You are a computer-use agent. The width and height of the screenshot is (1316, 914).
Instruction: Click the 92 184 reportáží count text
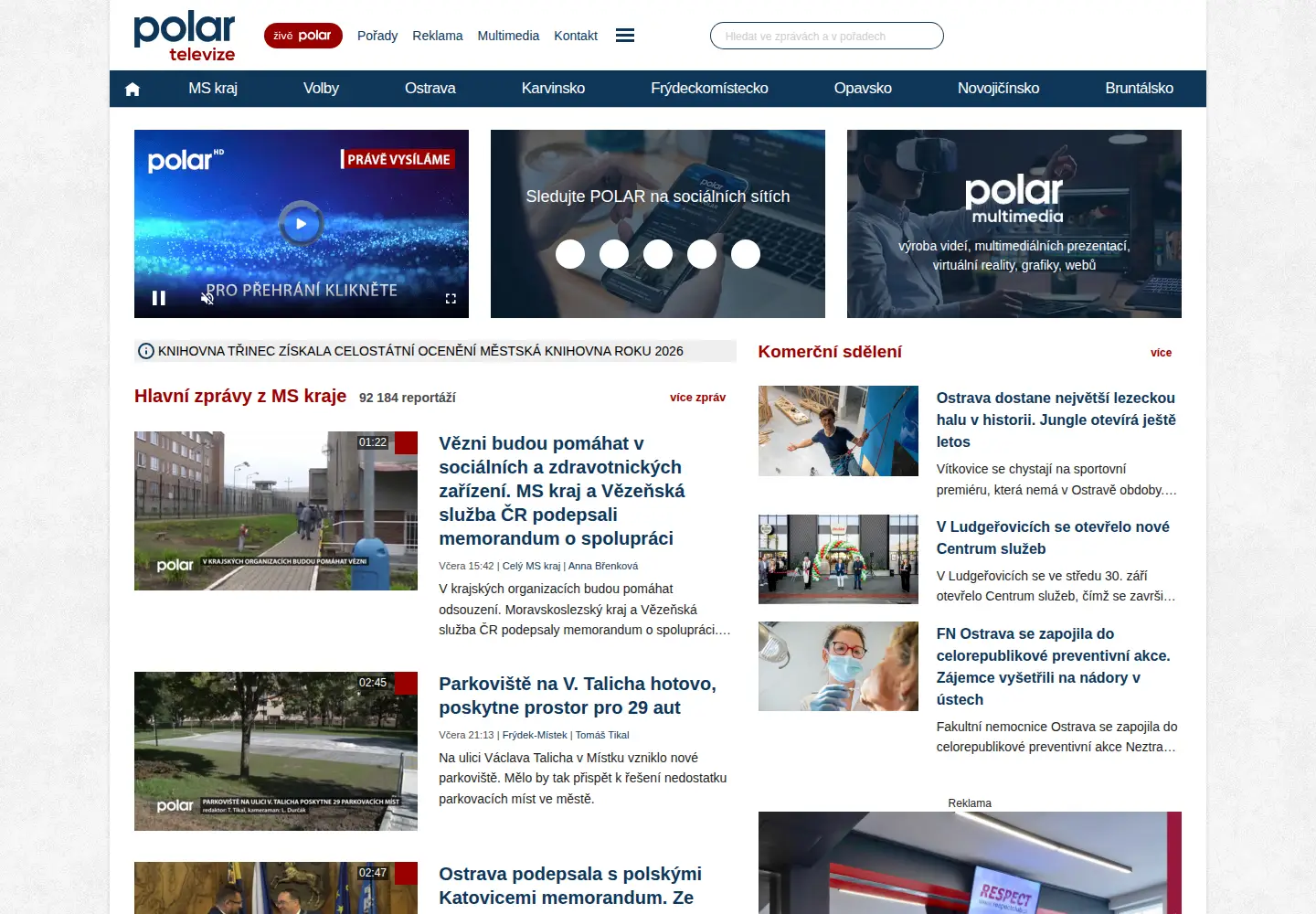(x=408, y=398)
